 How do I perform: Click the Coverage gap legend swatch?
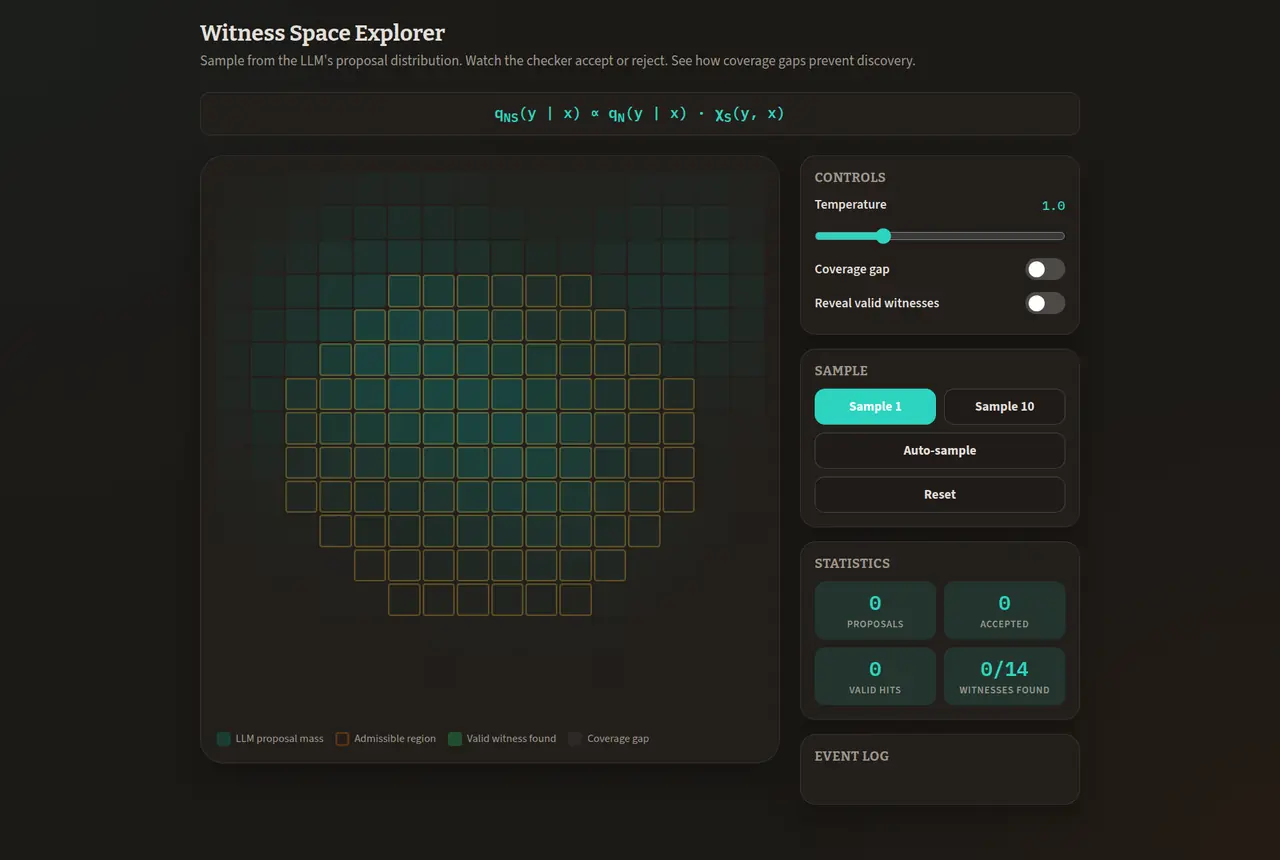tap(575, 739)
